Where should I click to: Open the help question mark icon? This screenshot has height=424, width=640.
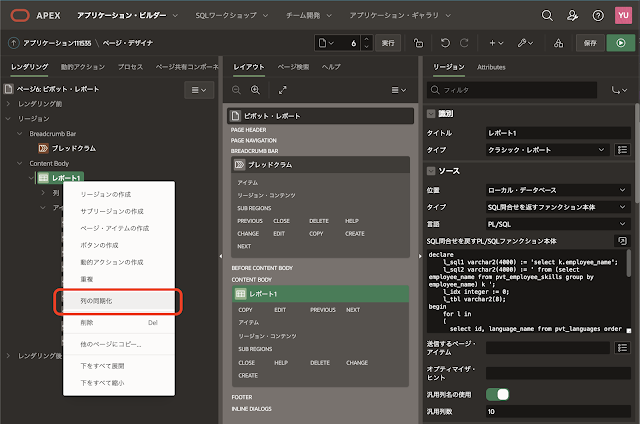(x=598, y=16)
